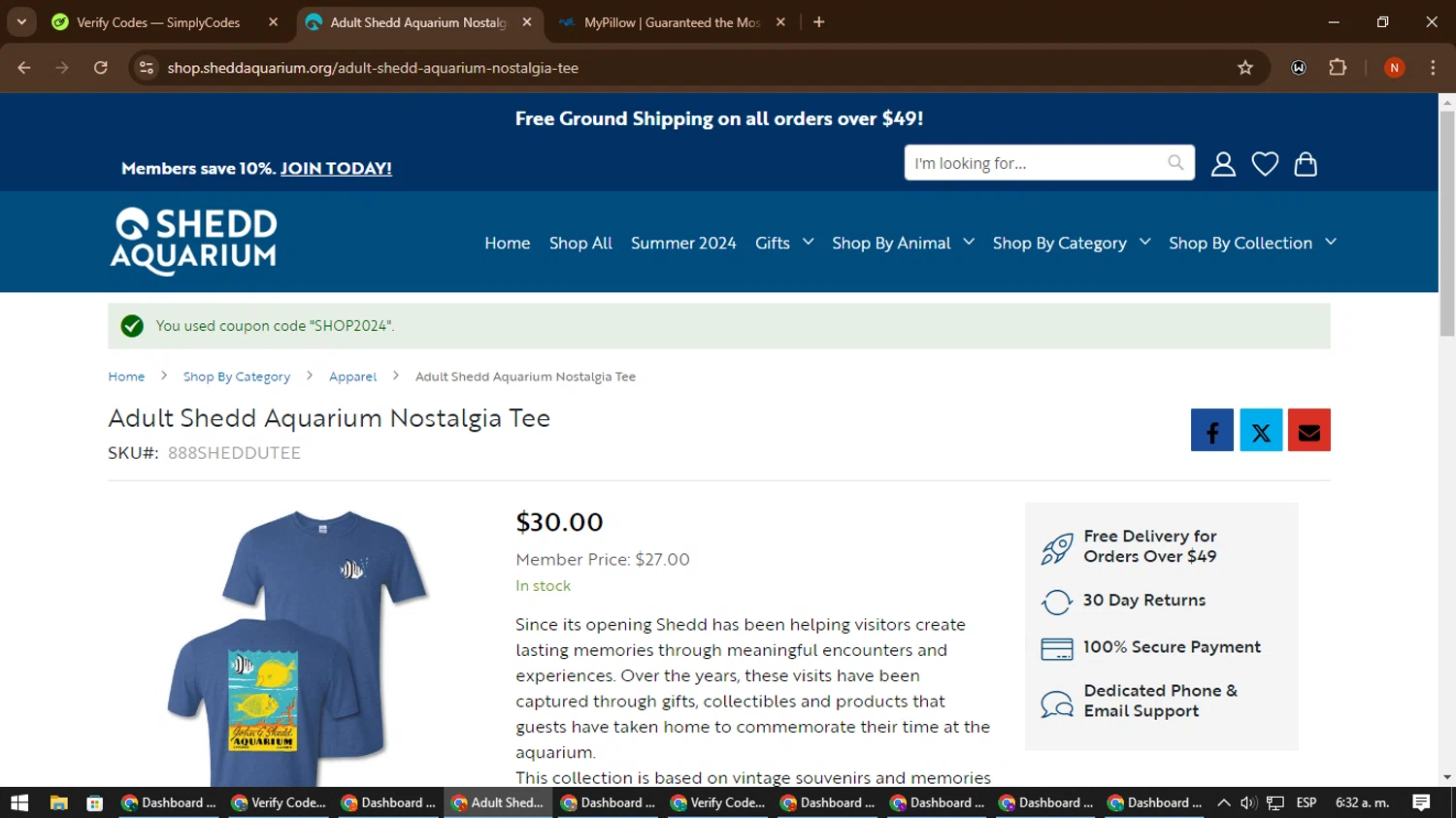This screenshot has width=1456, height=818.
Task: View site information icon in address bar
Action: point(147,68)
